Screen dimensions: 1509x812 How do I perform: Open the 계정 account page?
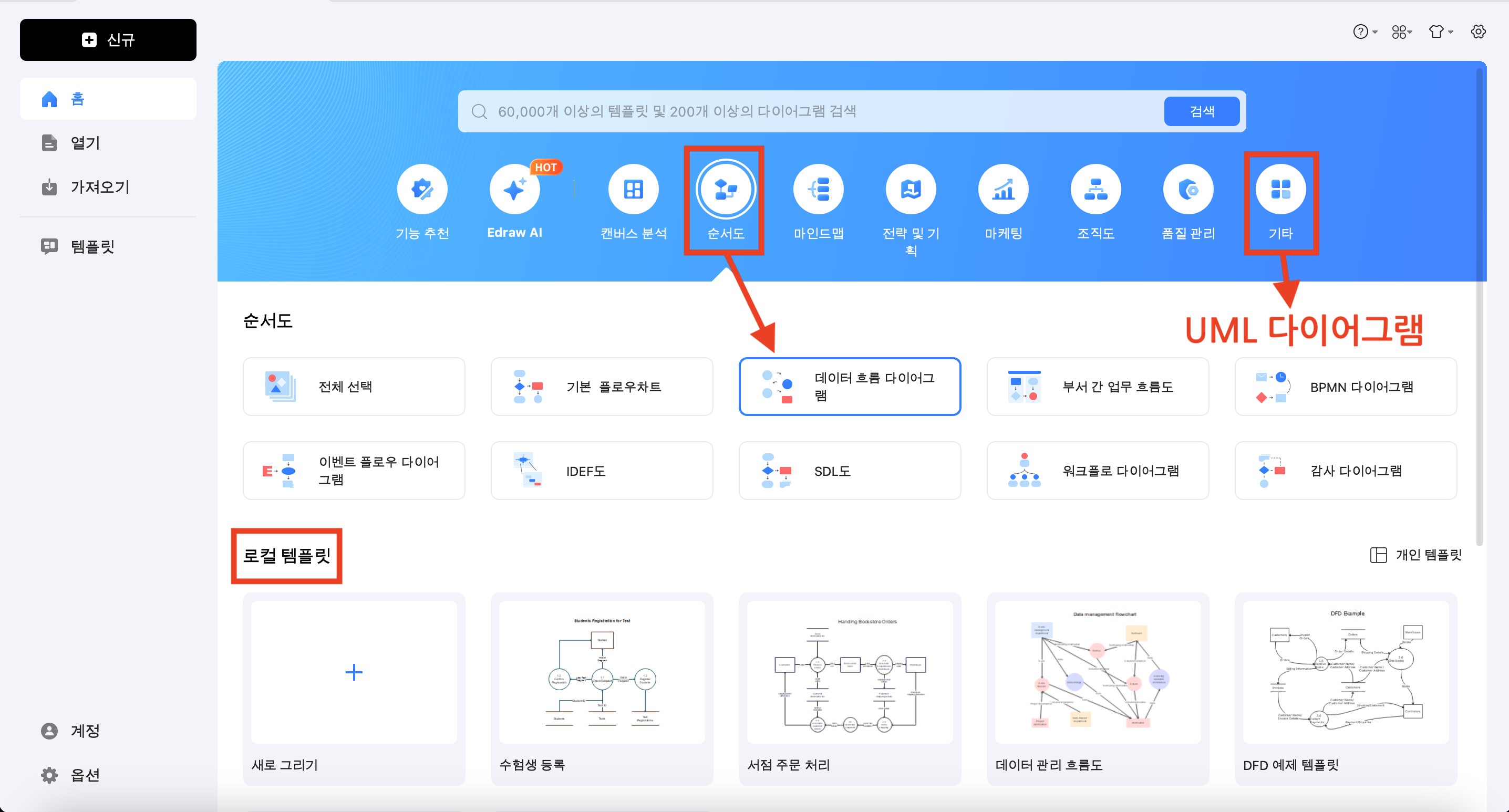click(108, 731)
